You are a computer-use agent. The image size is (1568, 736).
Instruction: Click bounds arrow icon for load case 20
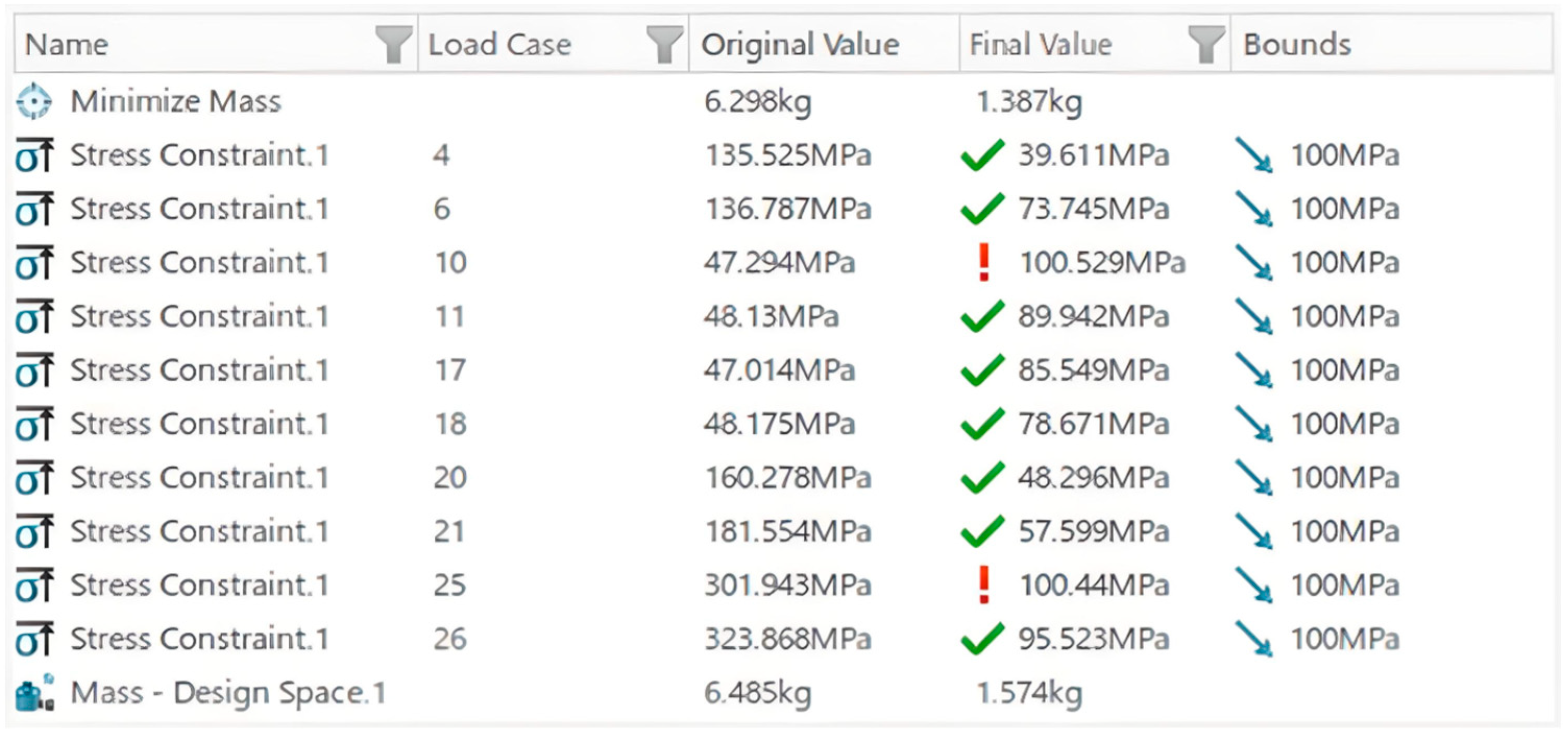point(1254,478)
